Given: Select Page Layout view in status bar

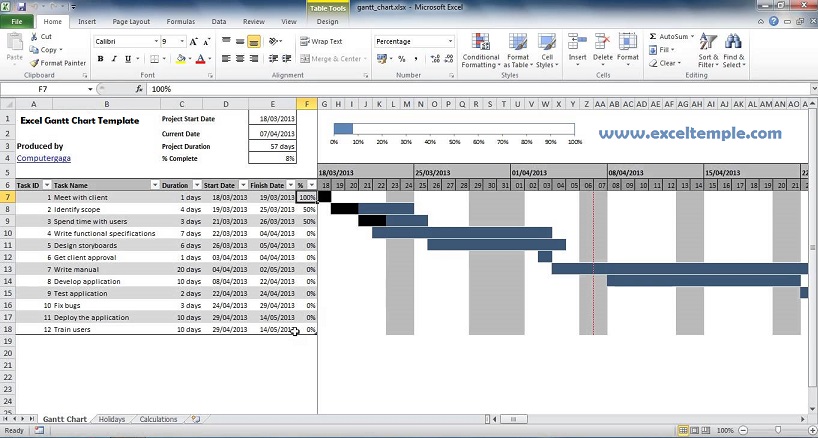Looking at the screenshot, I should (x=695, y=430).
